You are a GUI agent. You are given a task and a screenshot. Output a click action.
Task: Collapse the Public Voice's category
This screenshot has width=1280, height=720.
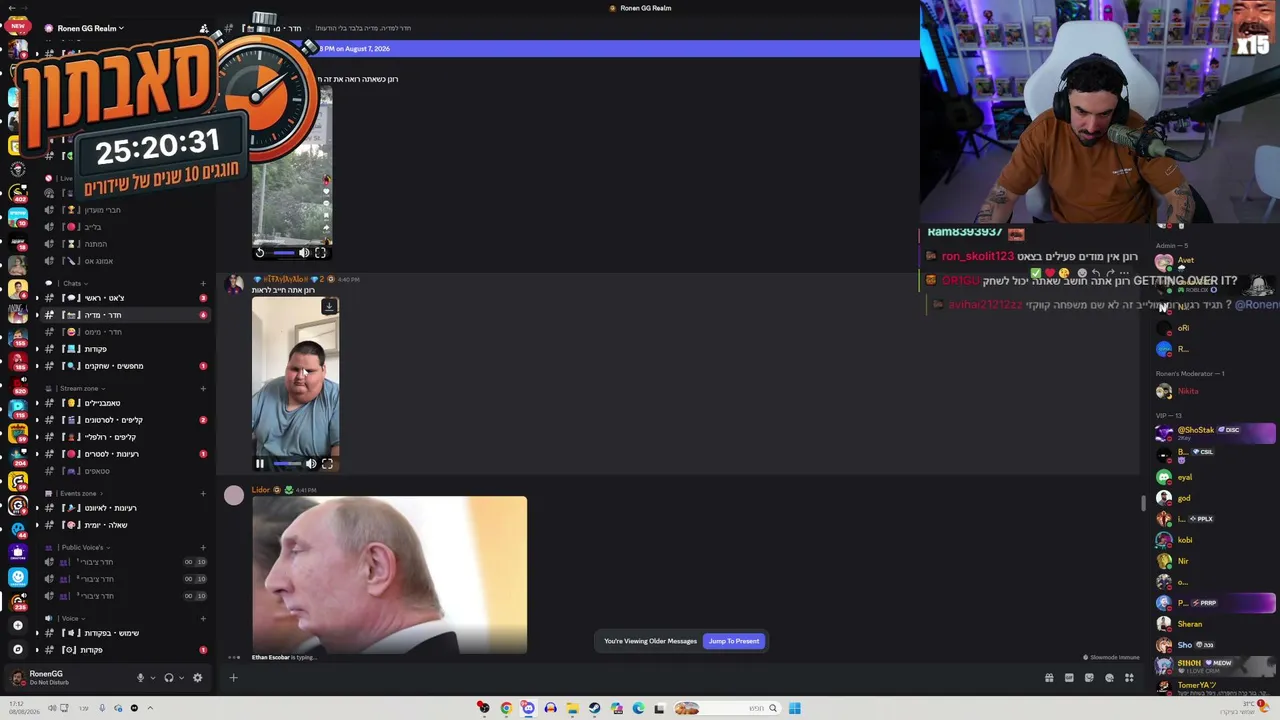[82, 547]
